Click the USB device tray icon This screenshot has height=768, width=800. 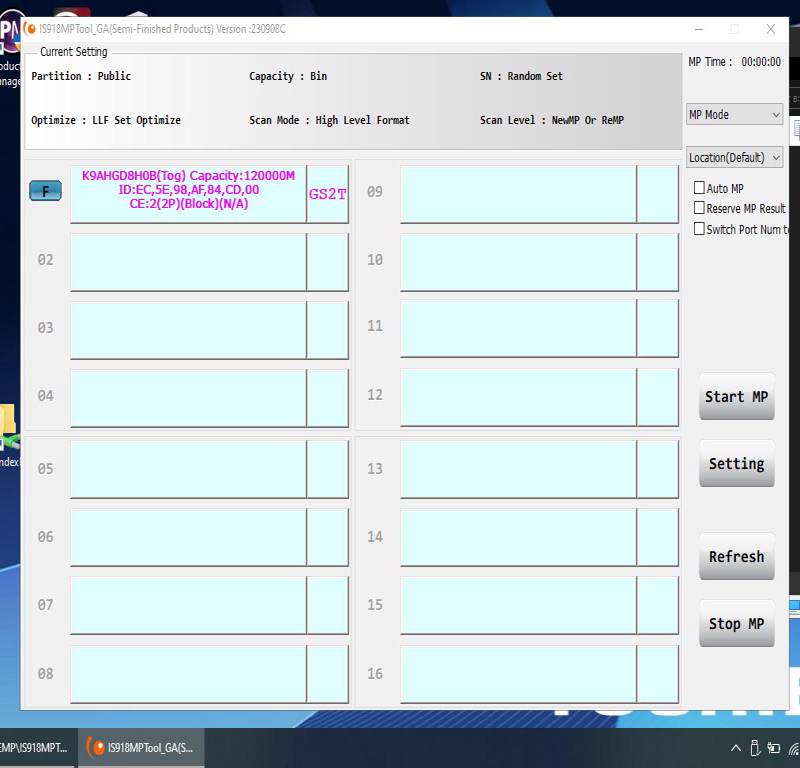(x=753, y=748)
